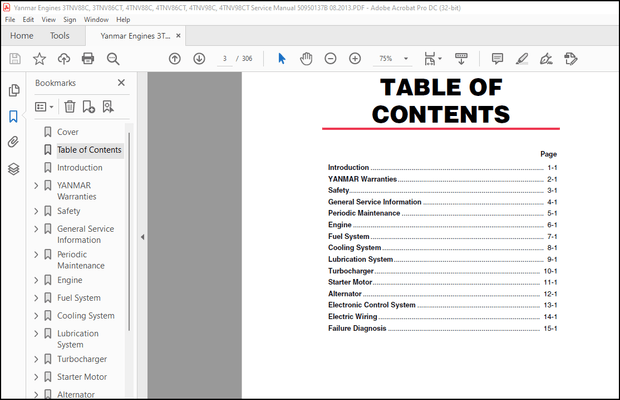Click Electric Wiring contents entry
Screen dimensions: 620x400
pos(442,317)
